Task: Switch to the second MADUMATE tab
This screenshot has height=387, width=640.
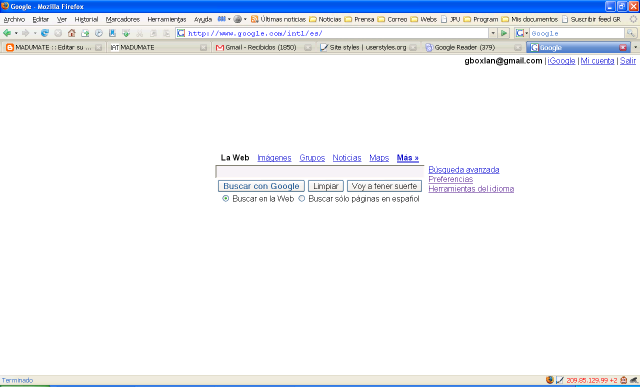Action: coord(159,47)
